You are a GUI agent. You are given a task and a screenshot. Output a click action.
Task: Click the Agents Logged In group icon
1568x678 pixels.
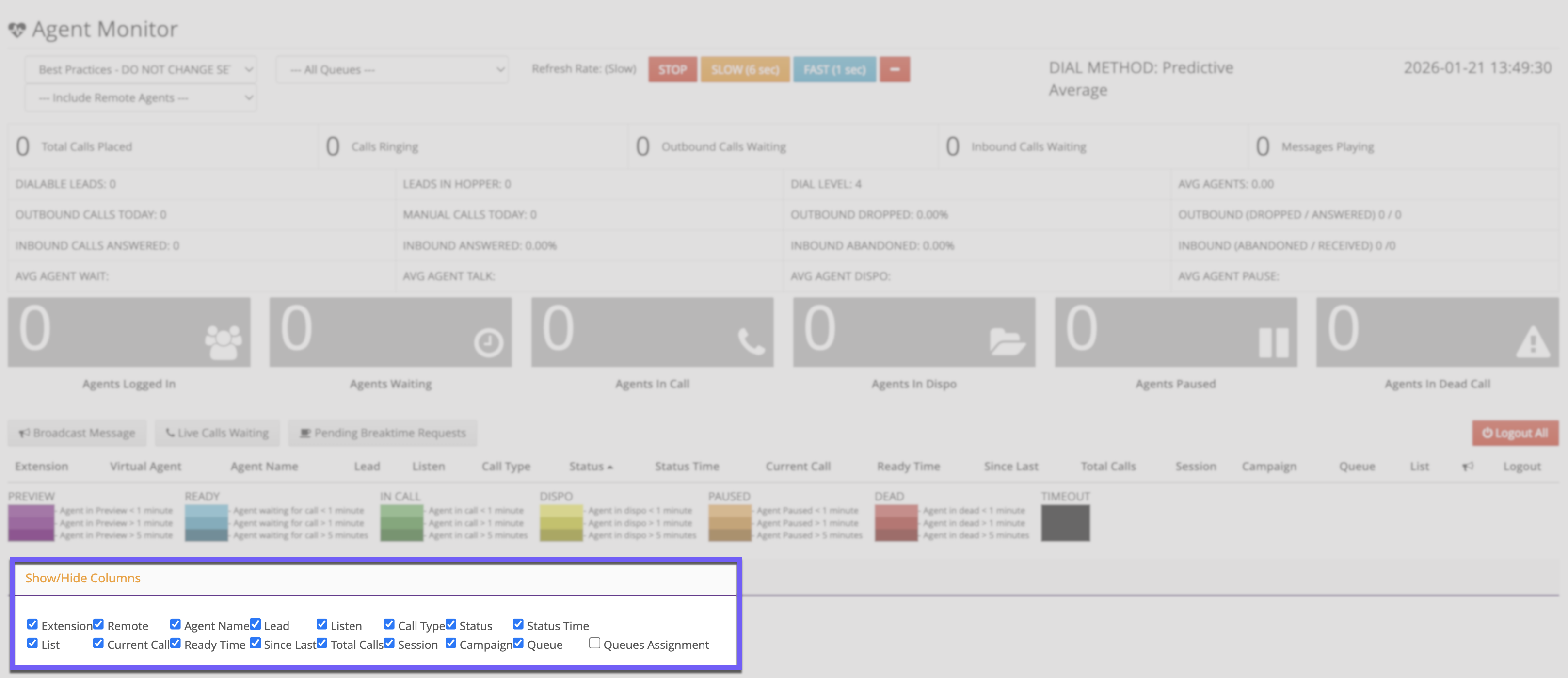(x=223, y=342)
